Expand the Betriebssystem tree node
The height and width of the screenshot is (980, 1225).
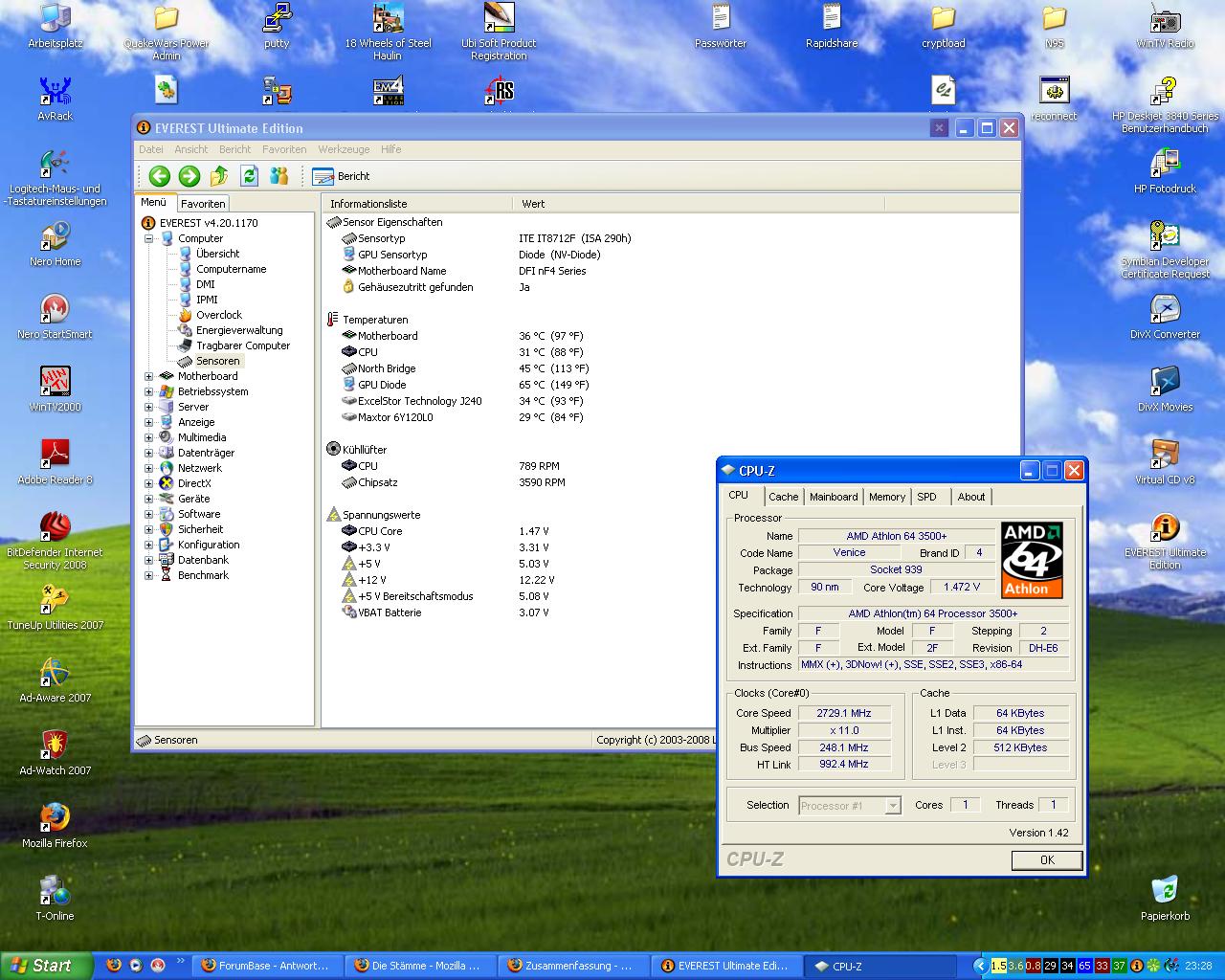(x=149, y=391)
